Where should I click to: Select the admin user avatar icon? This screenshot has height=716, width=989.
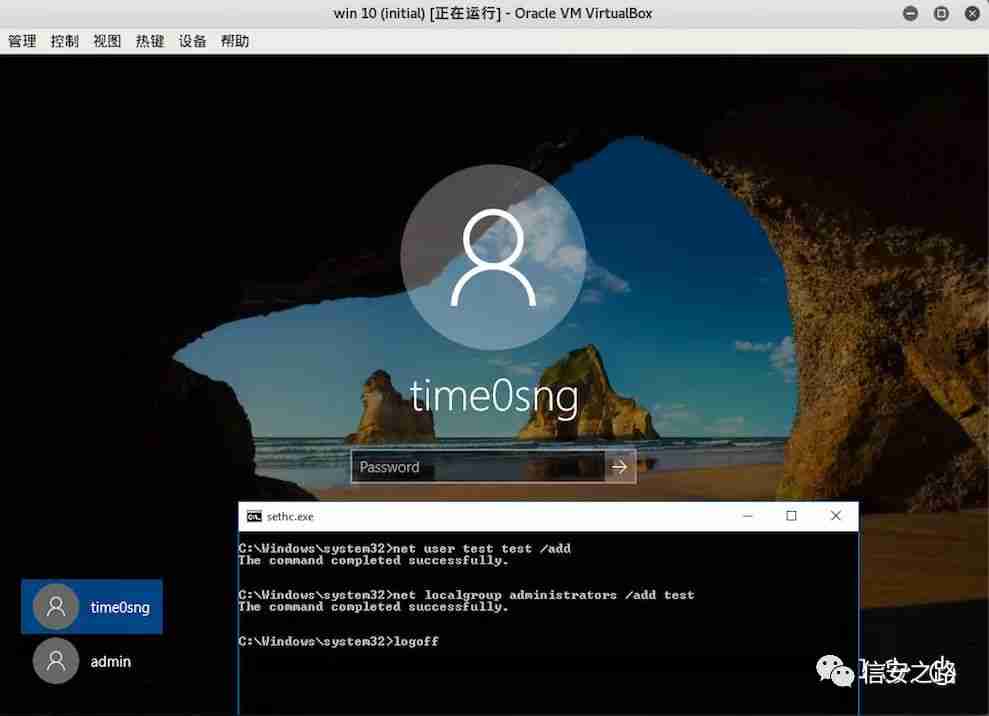(55, 661)
